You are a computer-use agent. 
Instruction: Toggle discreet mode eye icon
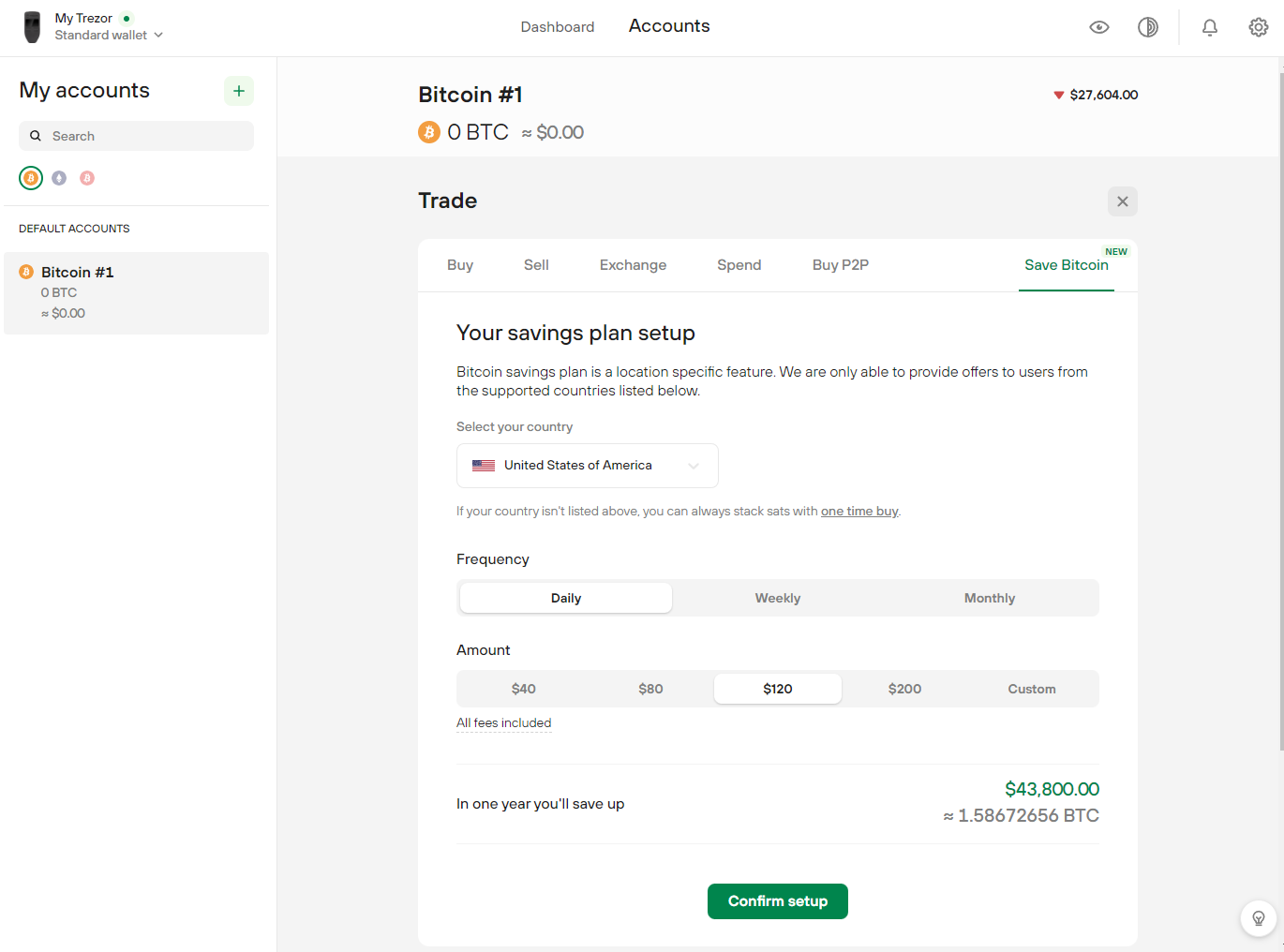click(x=1099, y=27)
